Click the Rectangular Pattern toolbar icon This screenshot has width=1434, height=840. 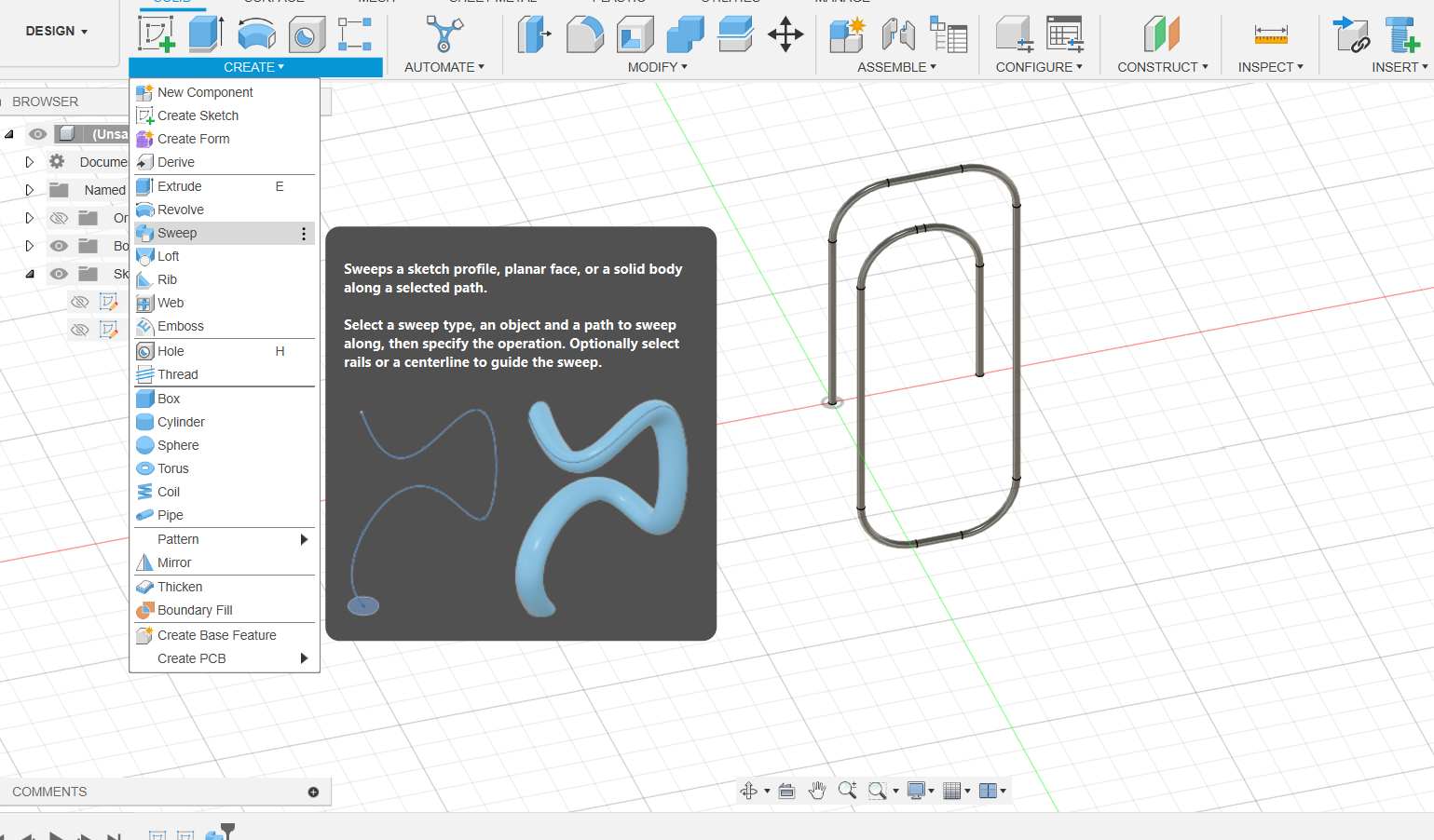[355, 34]
